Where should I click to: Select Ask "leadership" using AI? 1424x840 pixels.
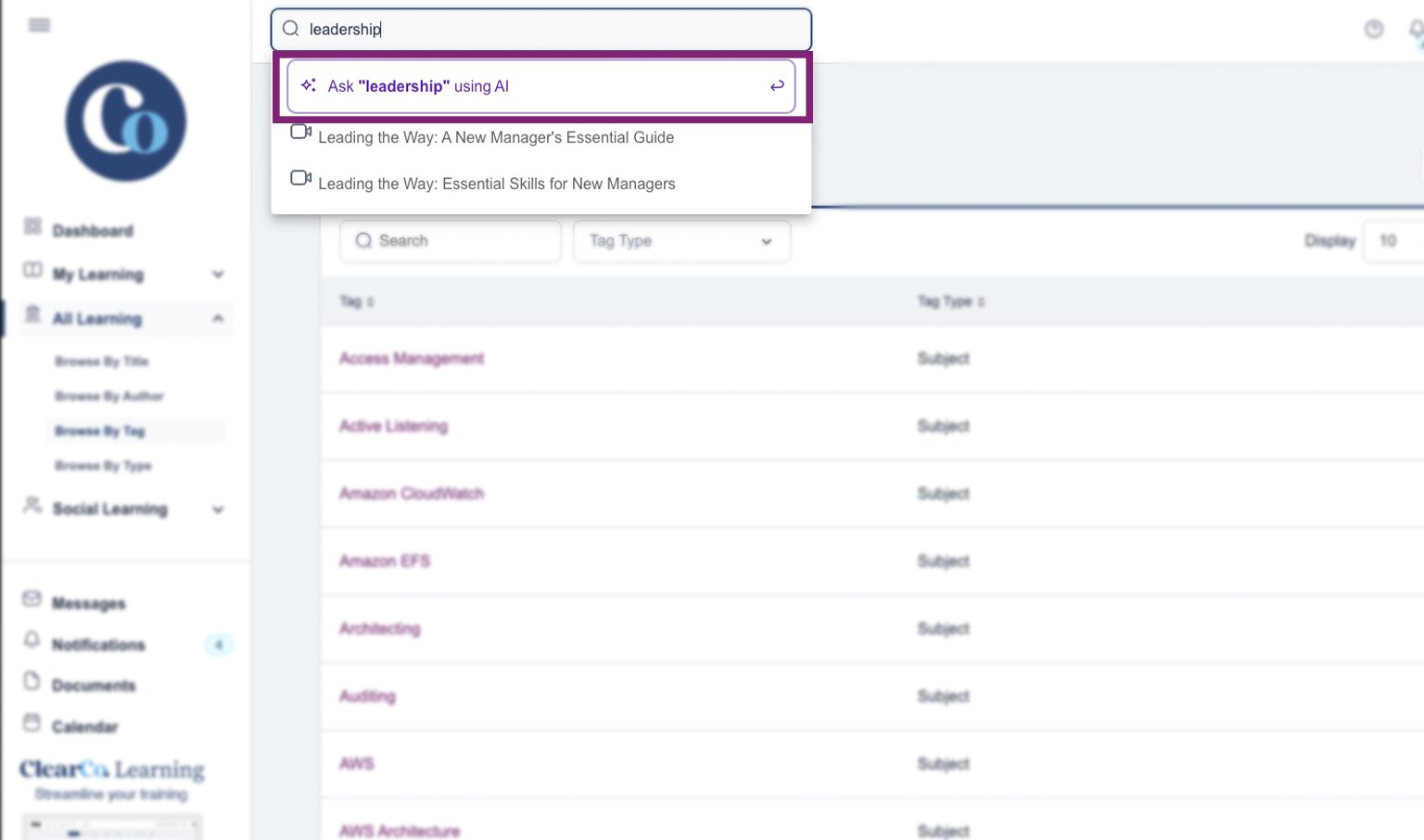pos(541,86)
